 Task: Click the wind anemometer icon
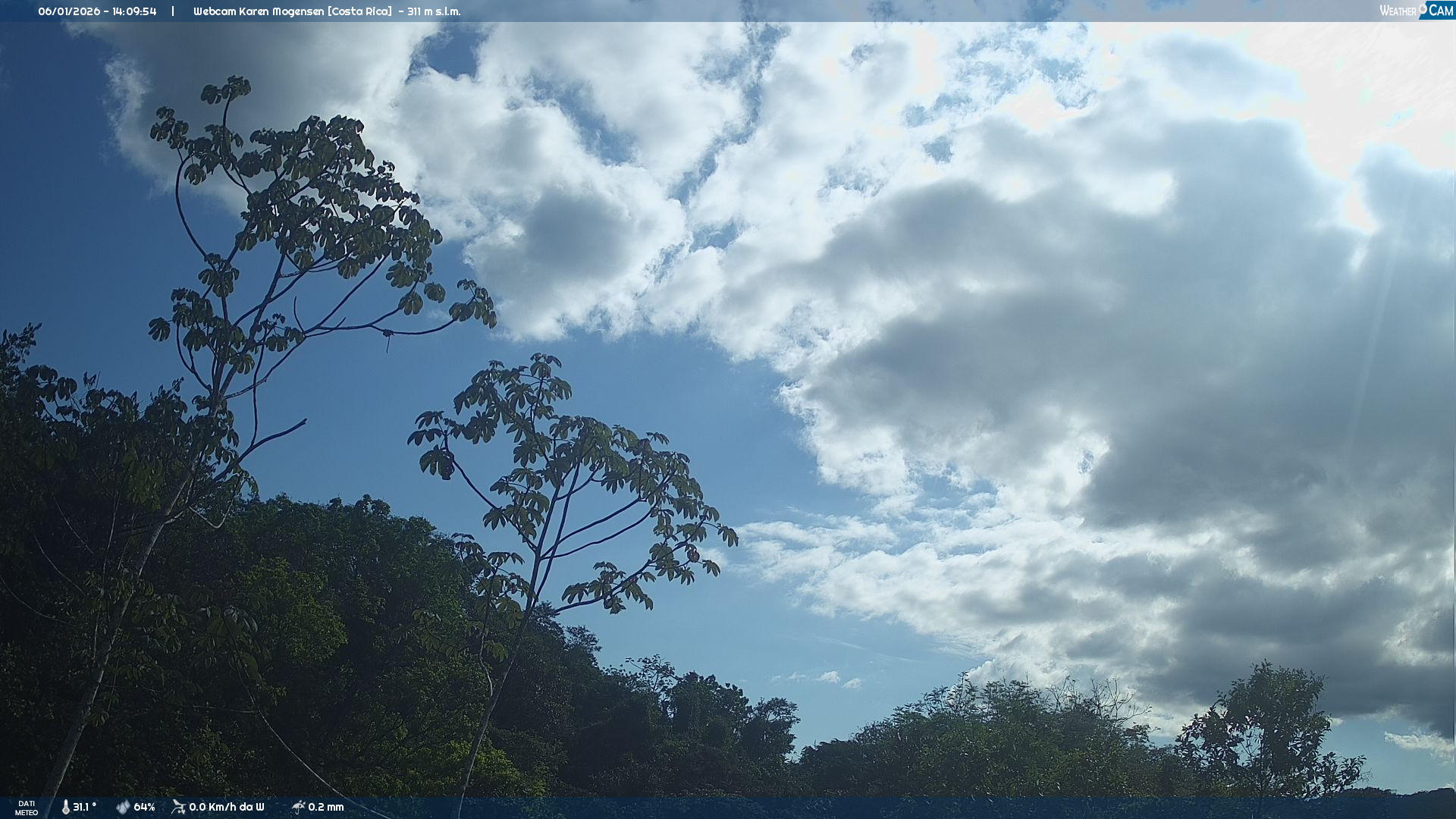pyautogui.click(x=178, y=807)
